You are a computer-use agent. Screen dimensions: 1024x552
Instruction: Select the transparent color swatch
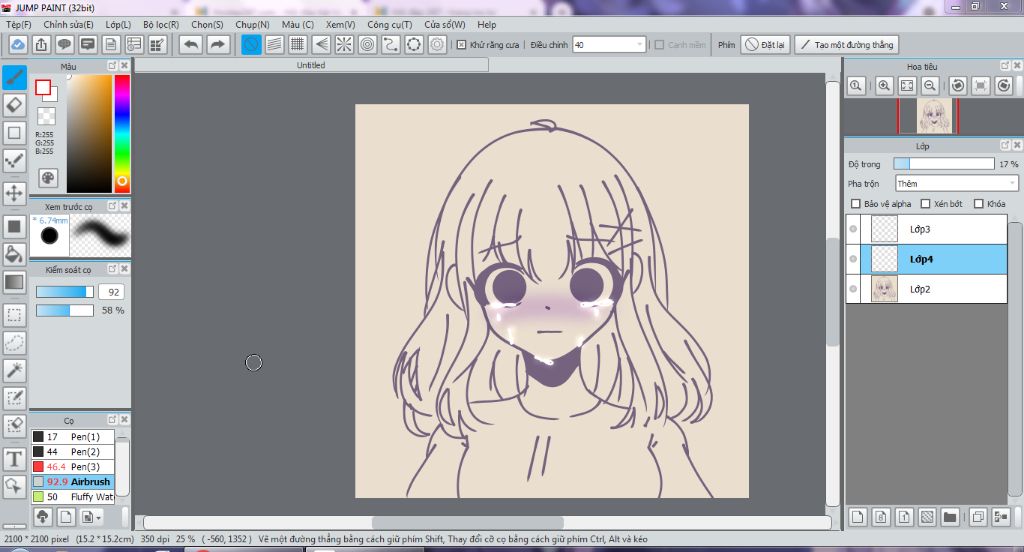(46, 116)
